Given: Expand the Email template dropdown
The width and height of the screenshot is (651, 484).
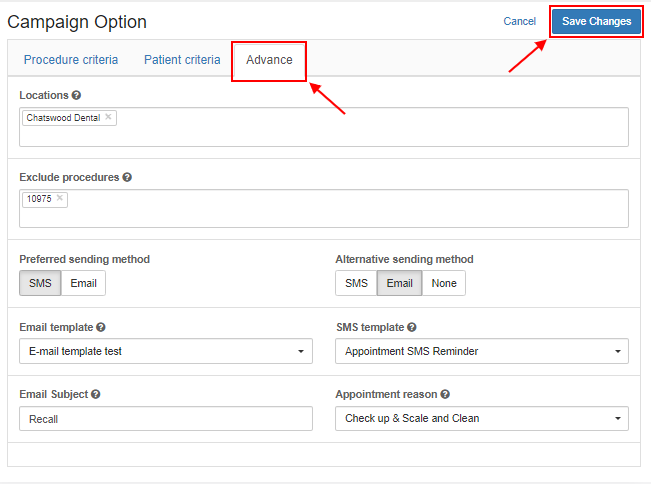Looking at the screenshot, I should pyautogui.click(x=166, y=351).
